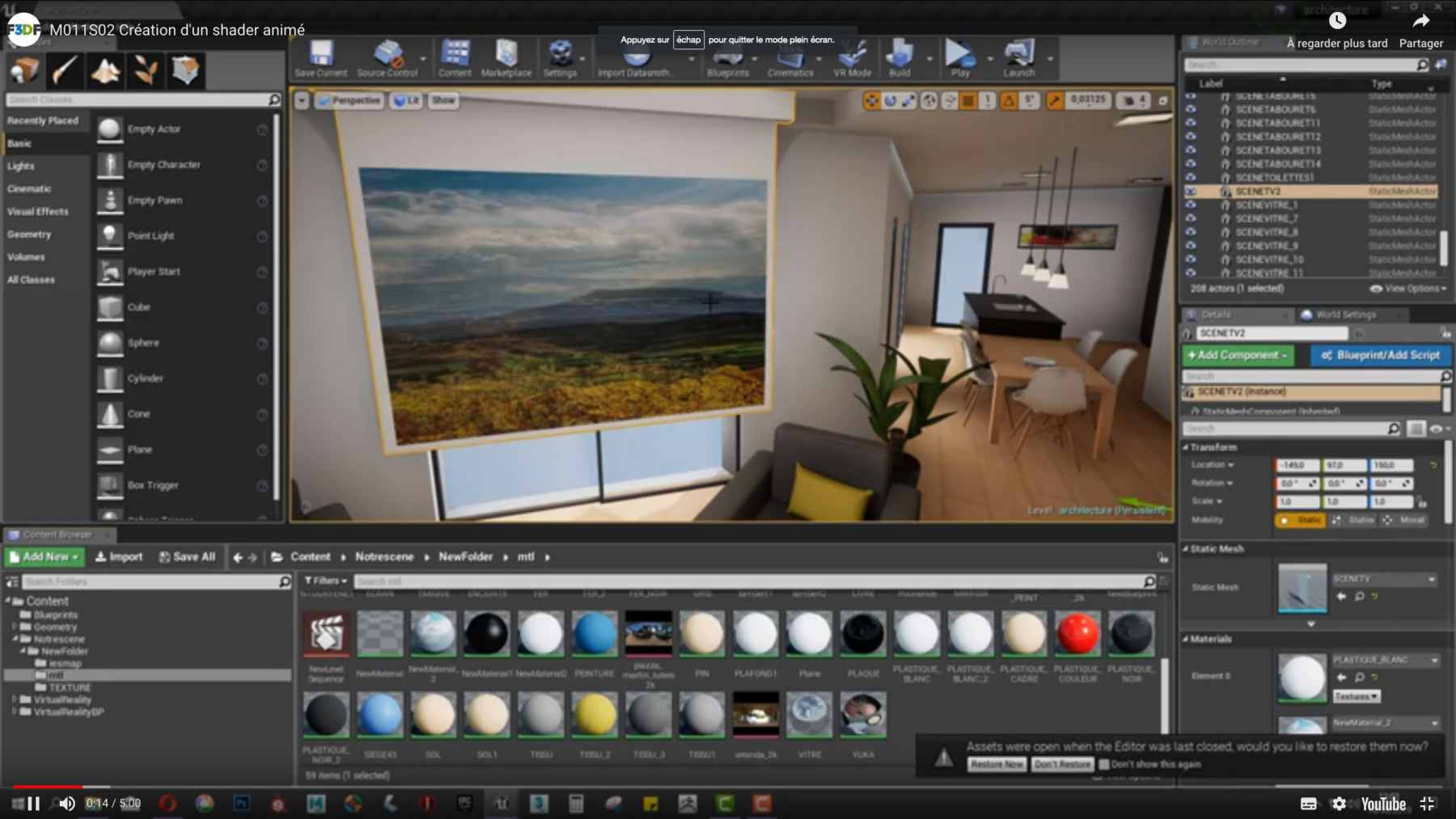Toggle grid snapping in viewport toolbar
This screenshot has height=819, width=1456.
tap(968, 100)
